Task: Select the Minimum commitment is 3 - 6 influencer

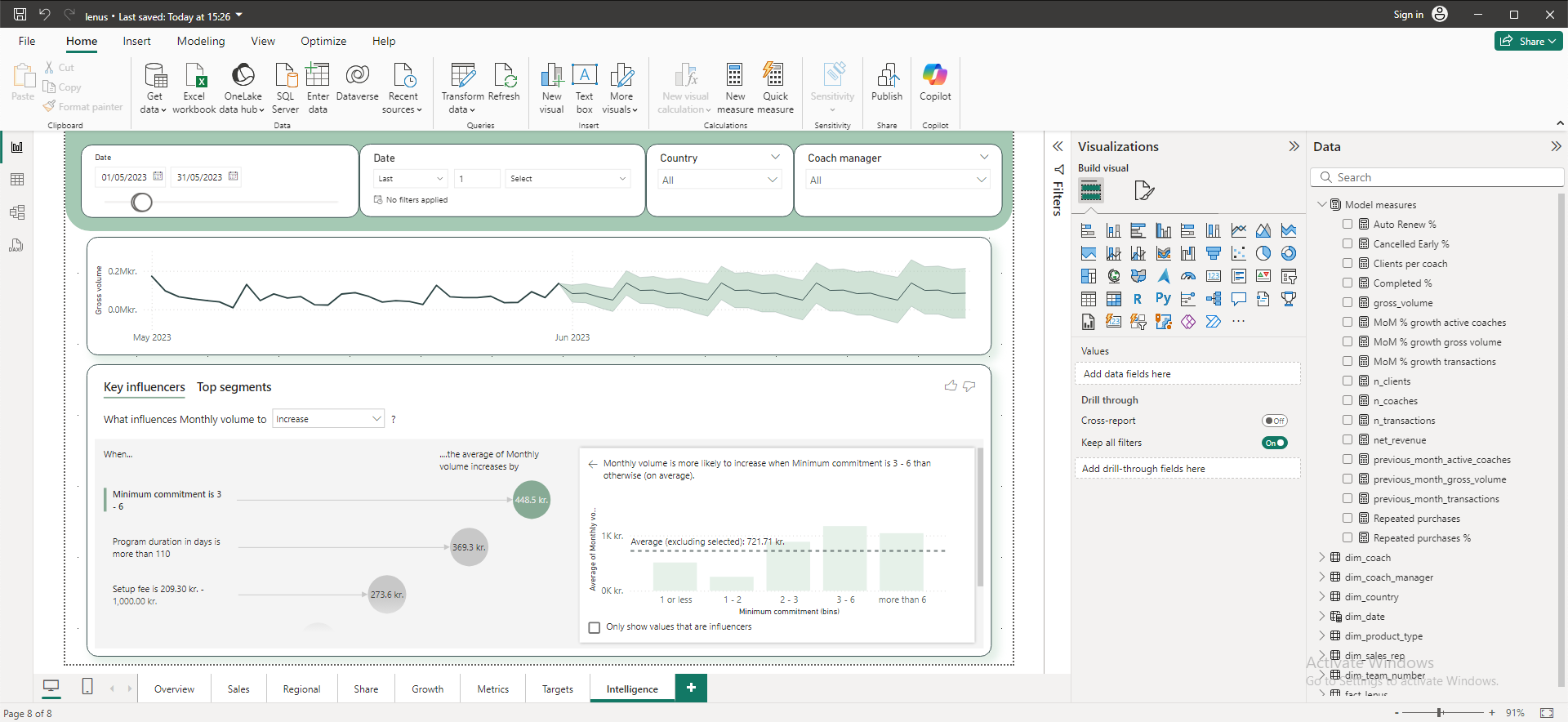Action: point(167,500)
